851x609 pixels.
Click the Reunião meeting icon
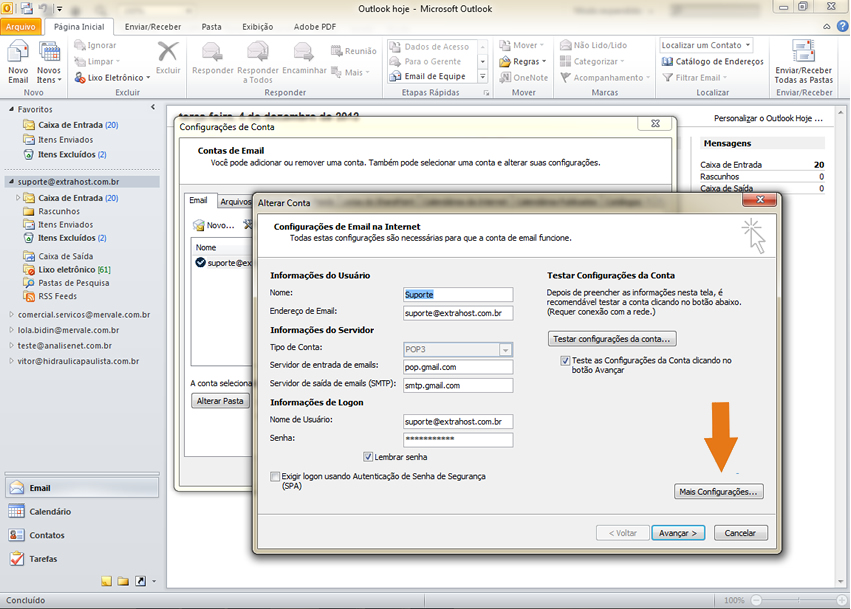click(x=336, y=51)
